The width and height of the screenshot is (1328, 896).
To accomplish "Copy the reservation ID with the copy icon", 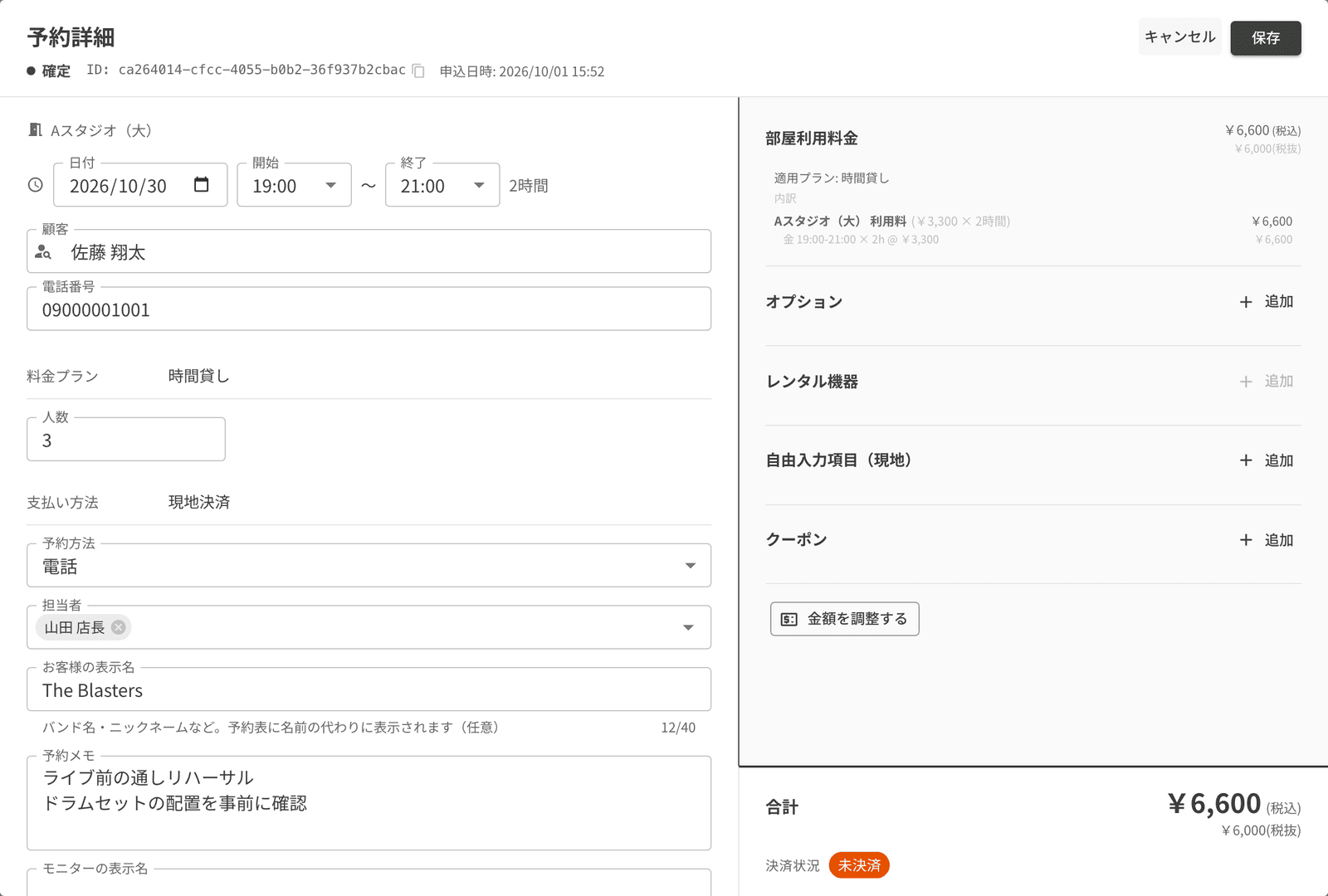I will pyautogui.click(x=418, y=71).
